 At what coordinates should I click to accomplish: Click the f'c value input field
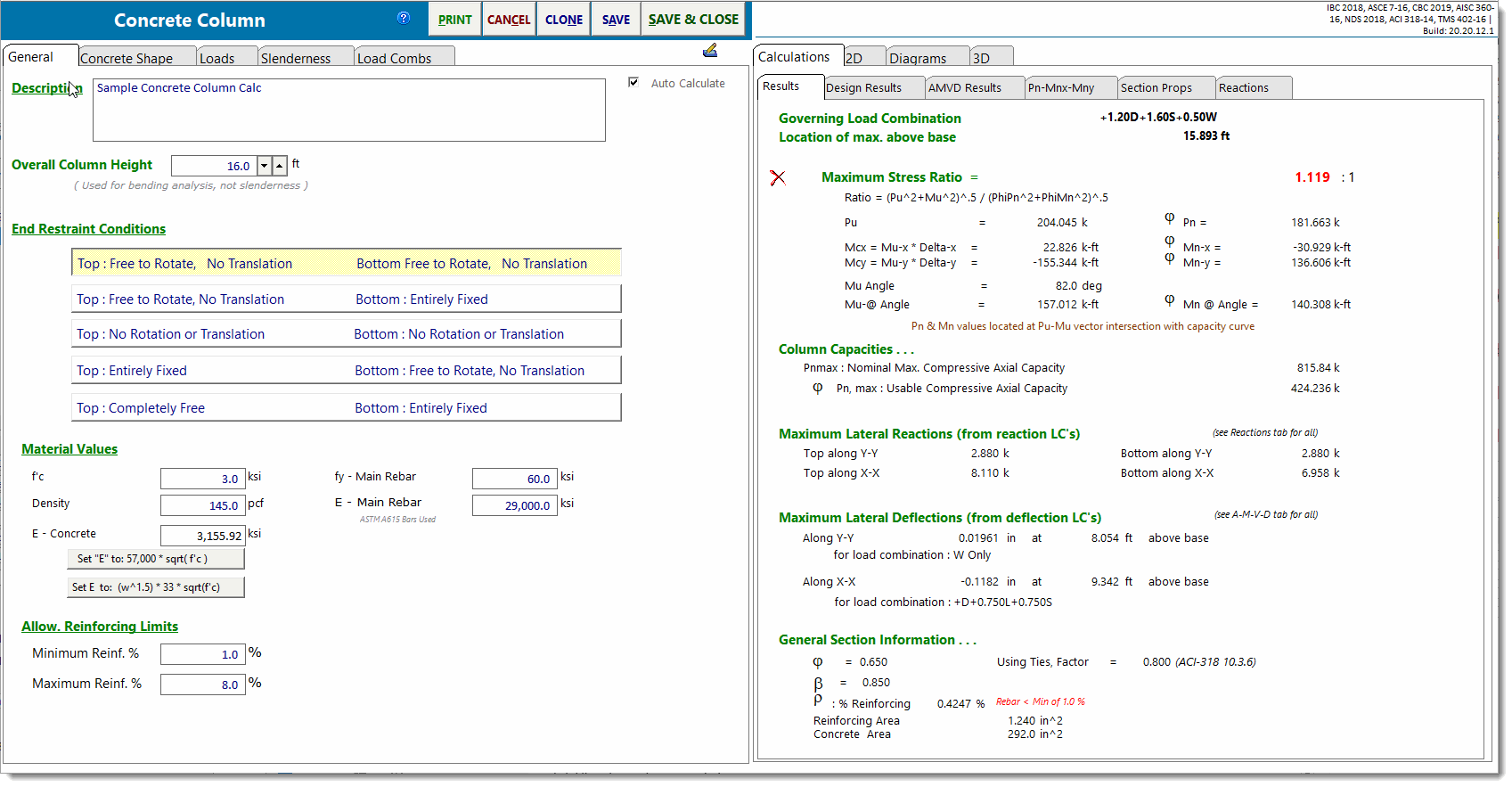tap(201, 479)
